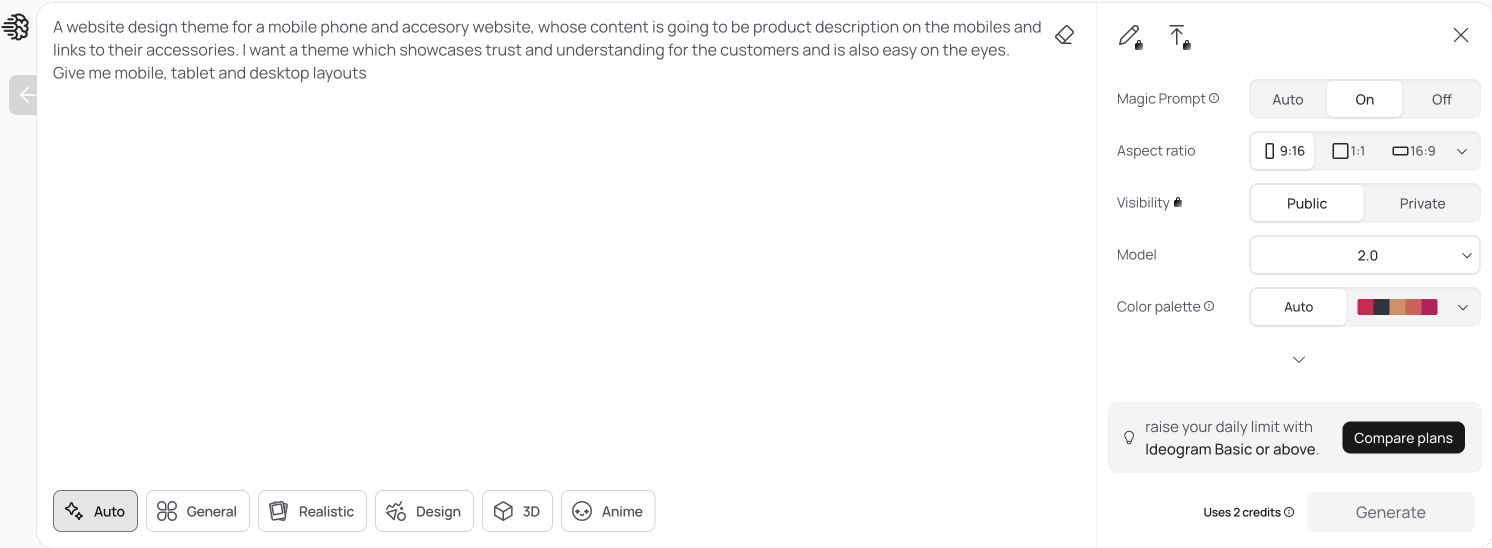Click the Compare plans button

pyautogui.click(x=1403, y=438)
